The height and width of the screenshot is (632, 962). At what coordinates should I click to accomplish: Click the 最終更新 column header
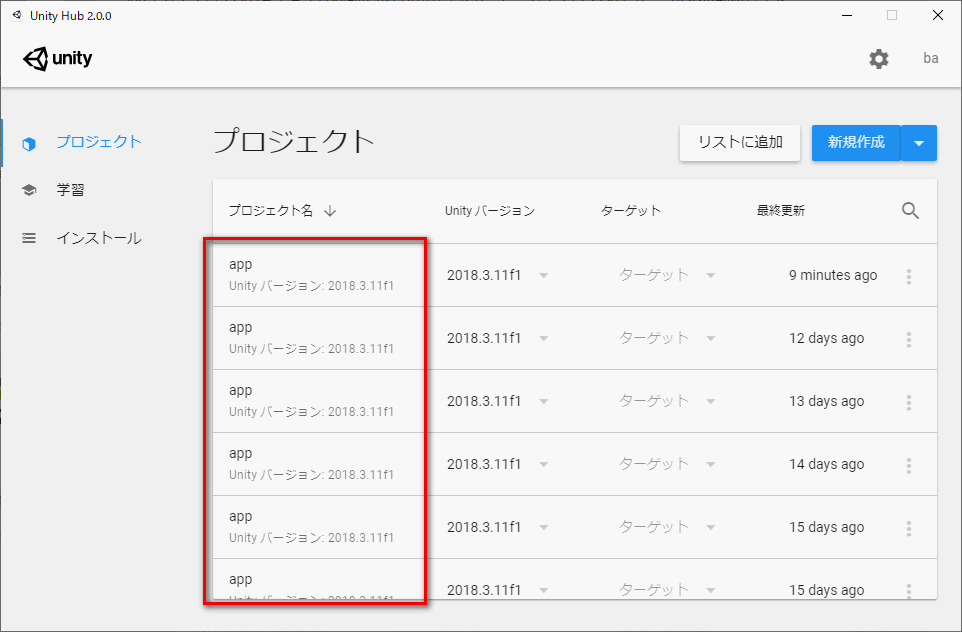pyautogui.click(x=780, y=210)
